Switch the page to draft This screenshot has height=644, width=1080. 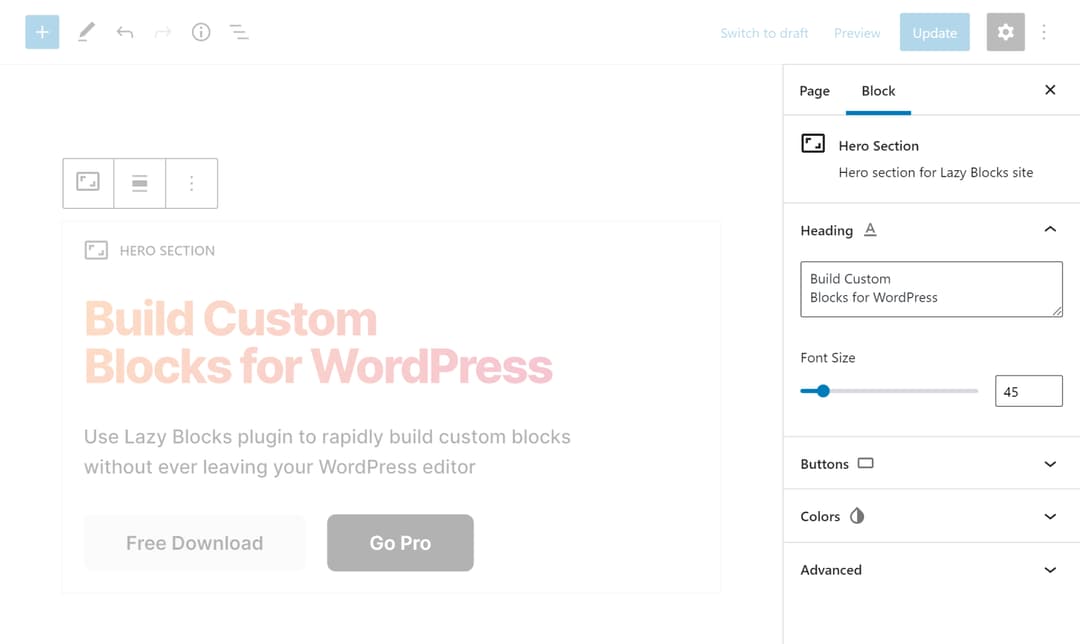coord(764,32)
